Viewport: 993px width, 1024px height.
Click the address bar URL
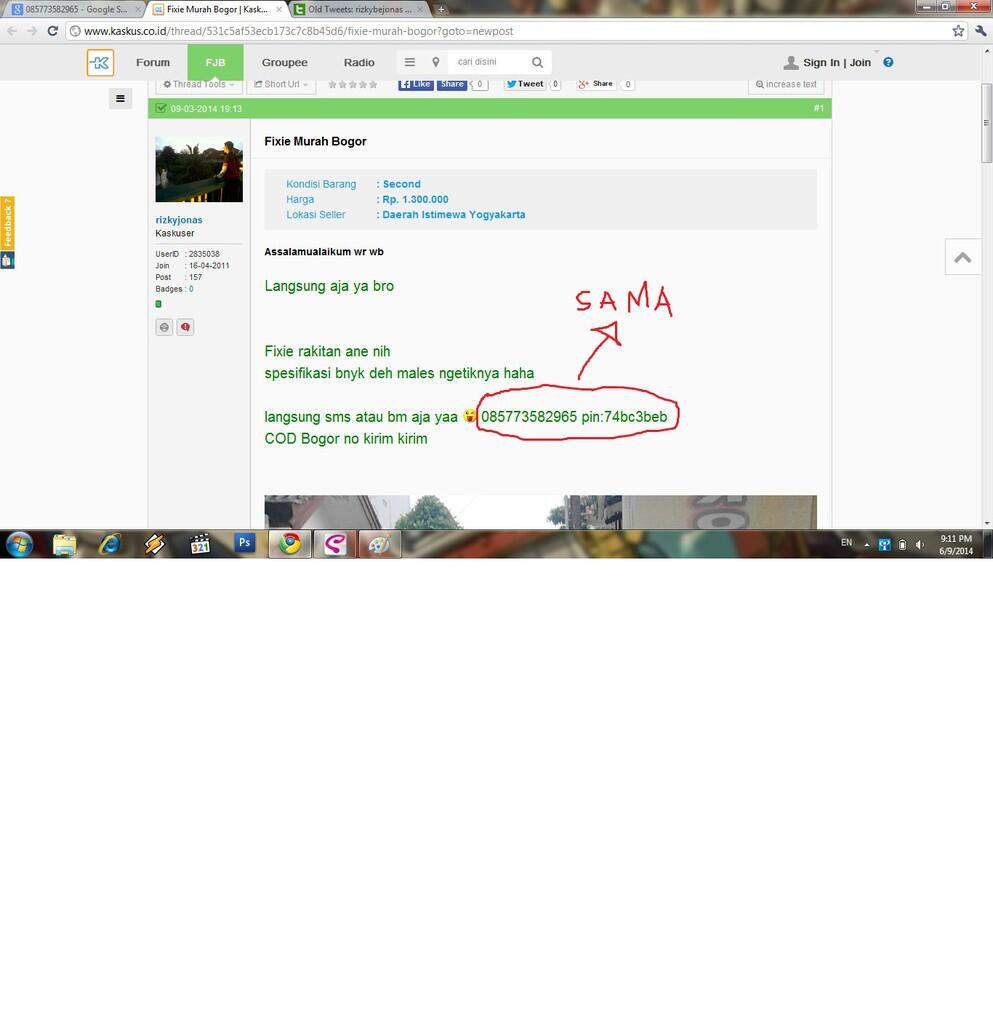298,31
